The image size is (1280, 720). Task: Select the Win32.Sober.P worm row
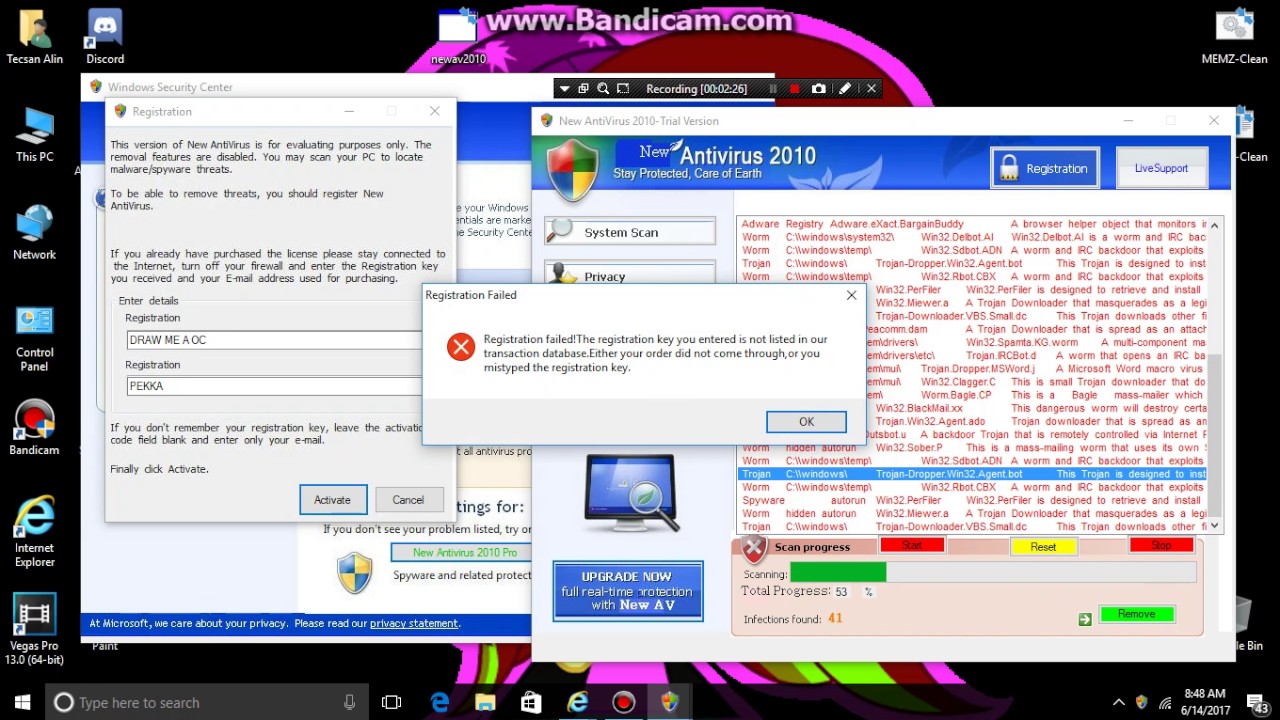point(973,448)
